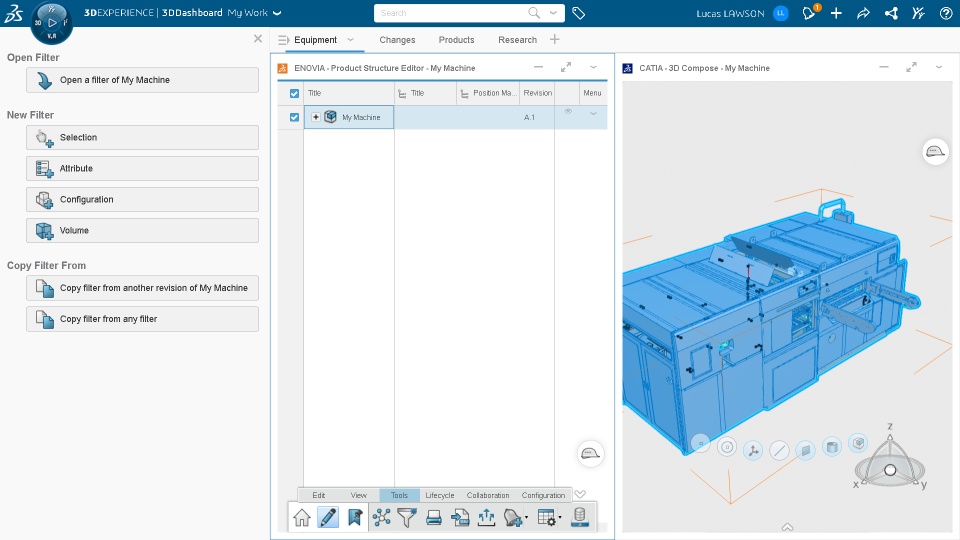Screen dimensions: 960x540
Task: Open the table settings dropdown arrow
Action: click(x=560, y=518)
